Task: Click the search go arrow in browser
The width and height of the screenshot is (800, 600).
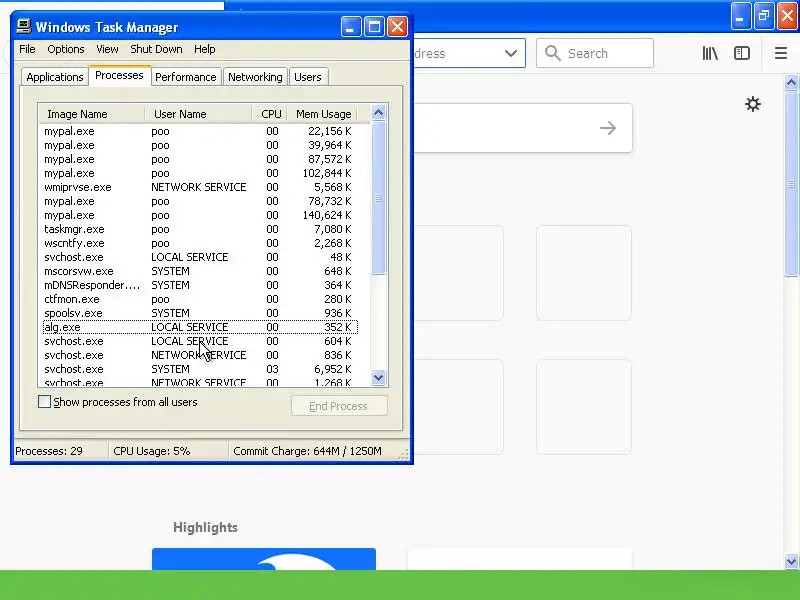Action: 608,128
